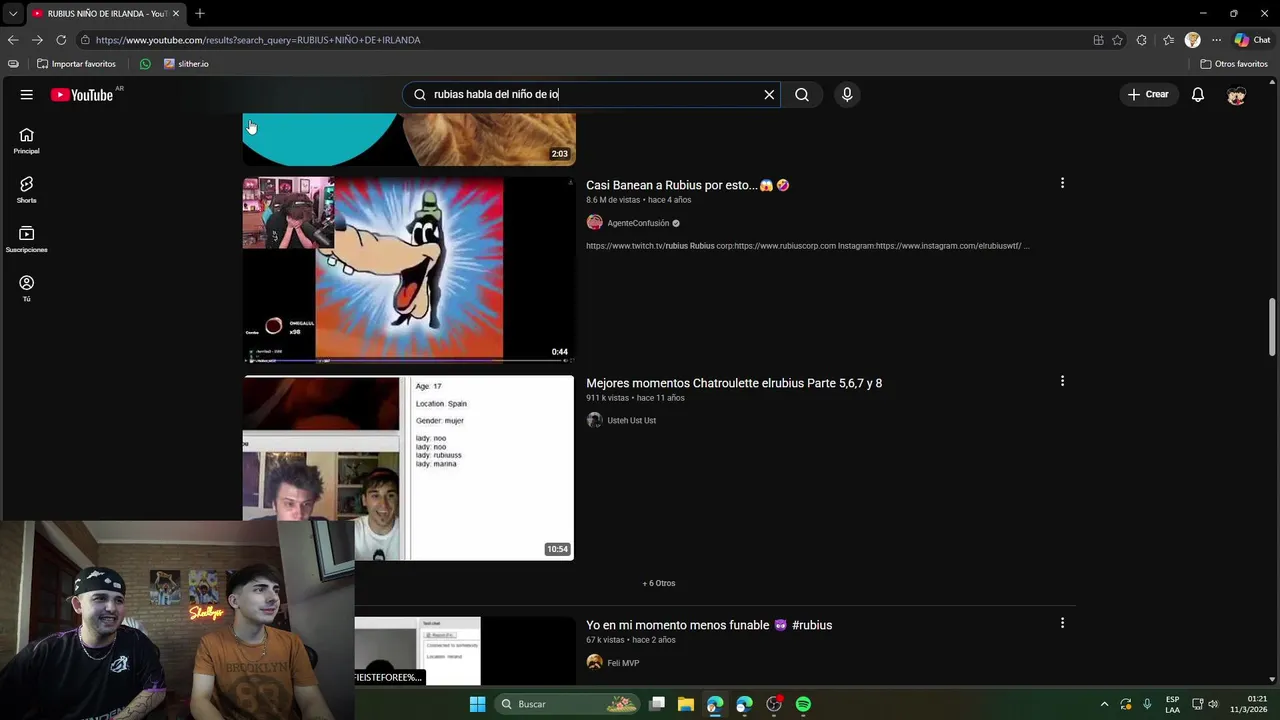1280x720 pixels.
Task: Play the top thumbnail with 2:03 duration
Action: (x=408, y=139)
